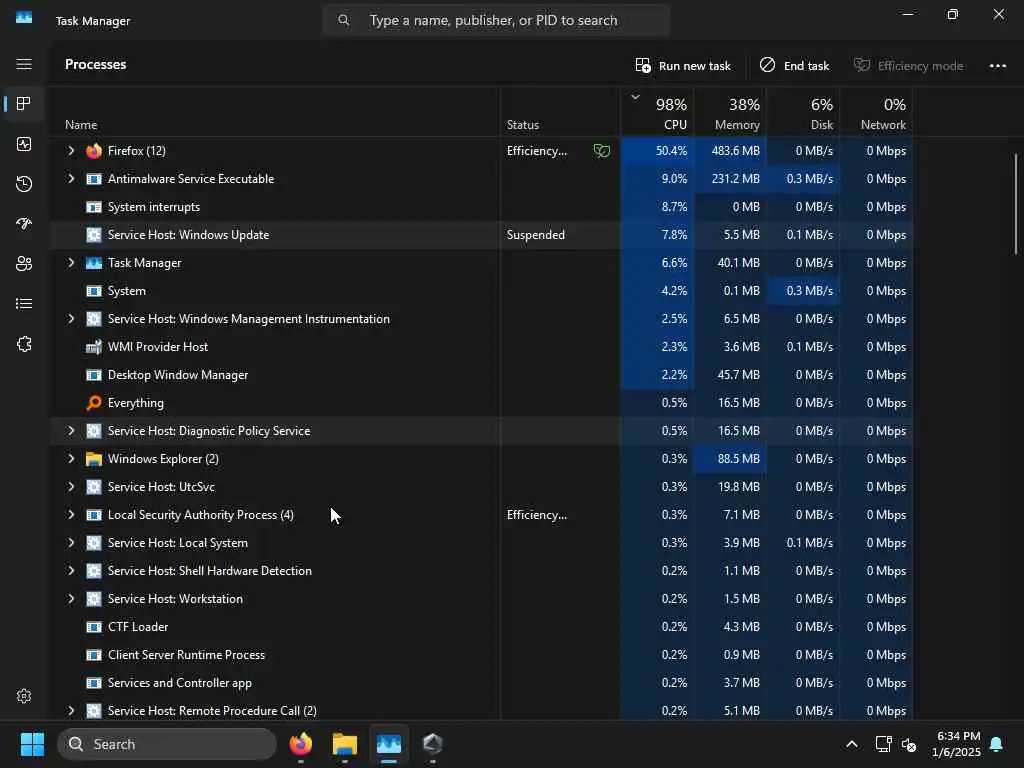Expand Service Host: UtcSvc row
The height and width of the screenshot is (768, 1024).
71,487
